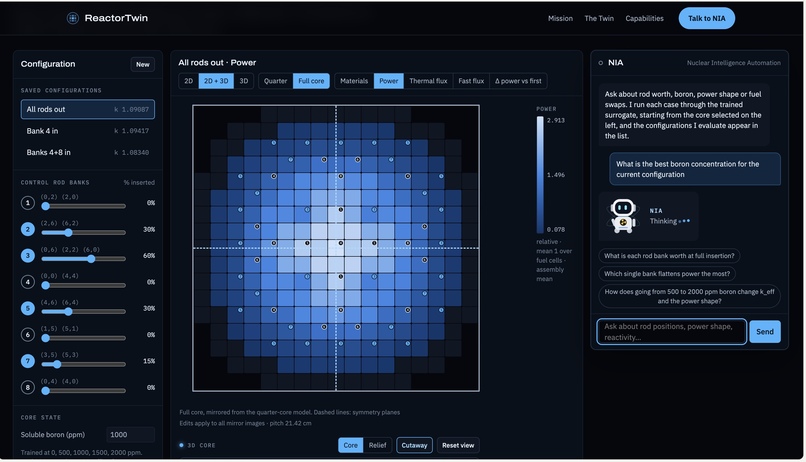Show the Materials map
806x462 pixels.
pos(354,81)
